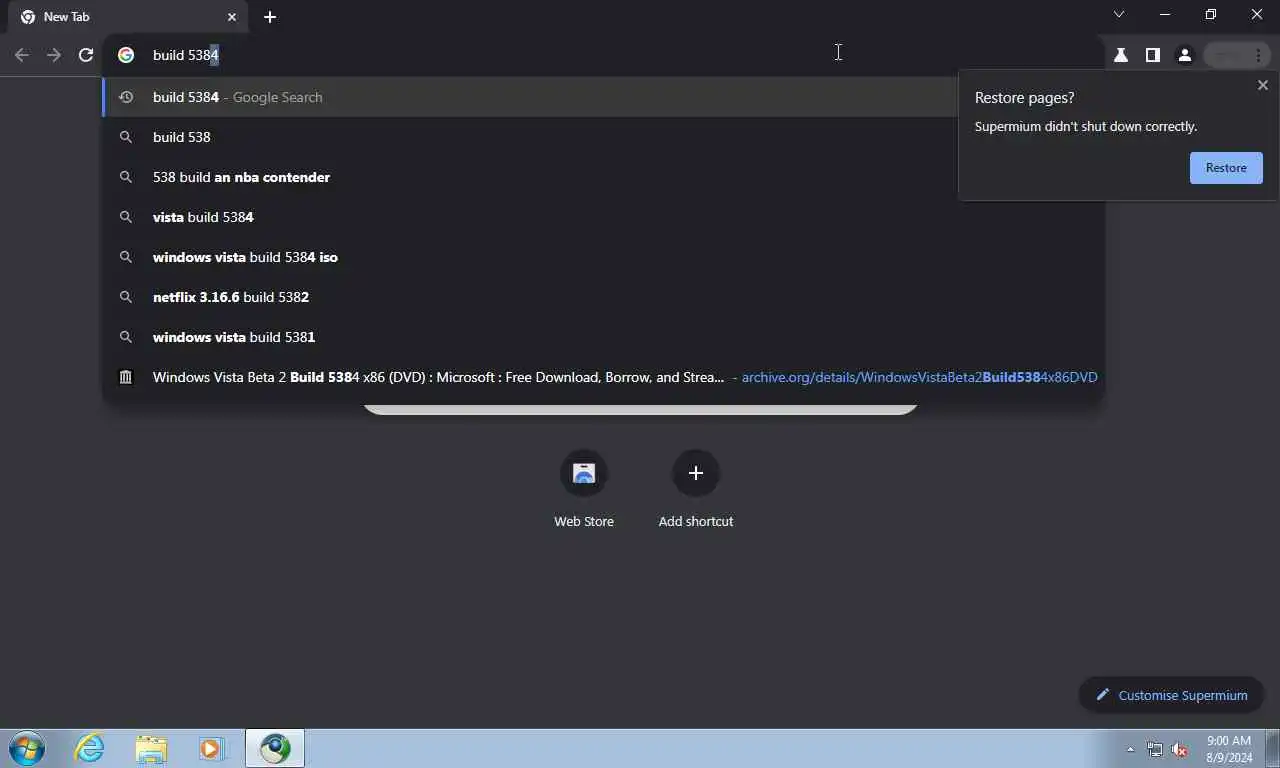
Task: Close the New Tab tab
Action: click(232, 17)
